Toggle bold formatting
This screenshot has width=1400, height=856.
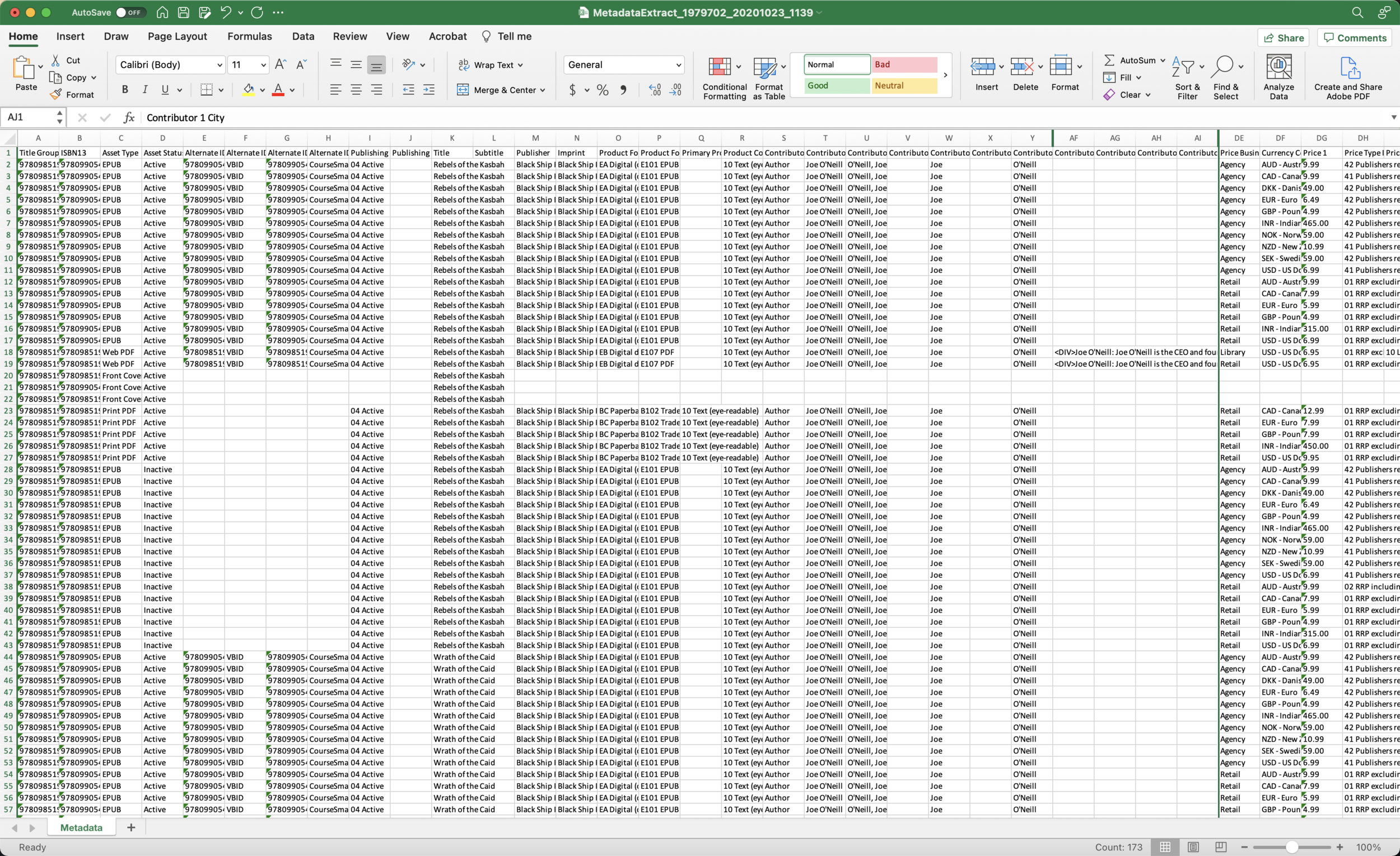(x=125, y=90)
